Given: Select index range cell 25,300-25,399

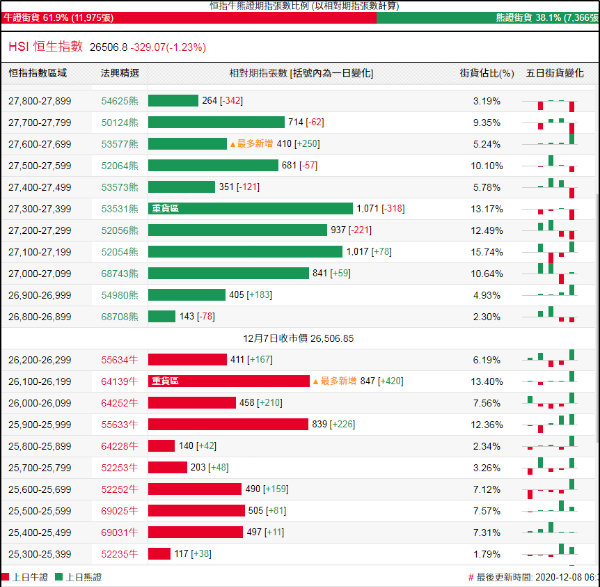Looking at the screenshot, I should [x=40, y=554].
